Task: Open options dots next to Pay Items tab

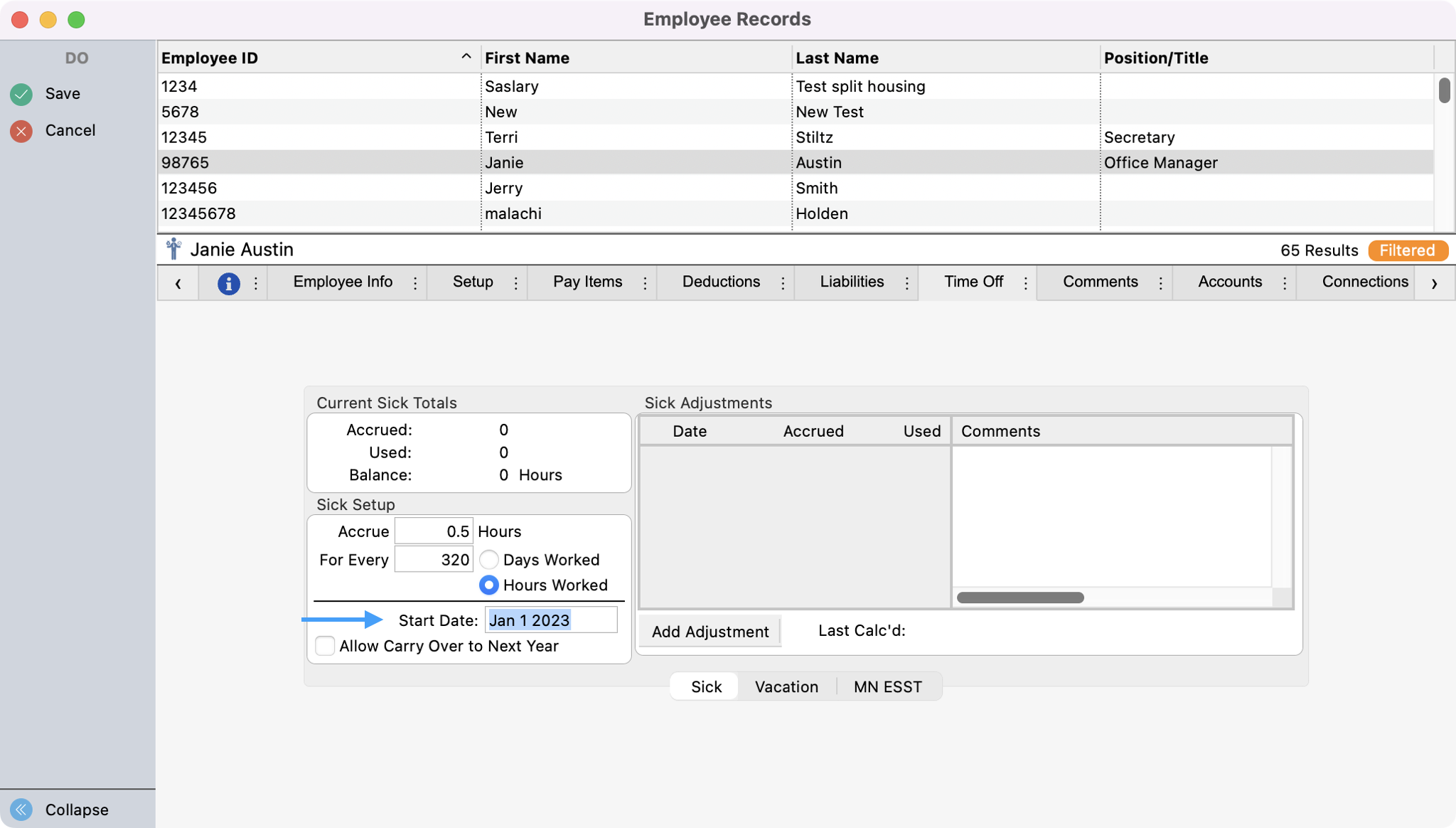Action: pyautogui.click(x=645, y=283)
